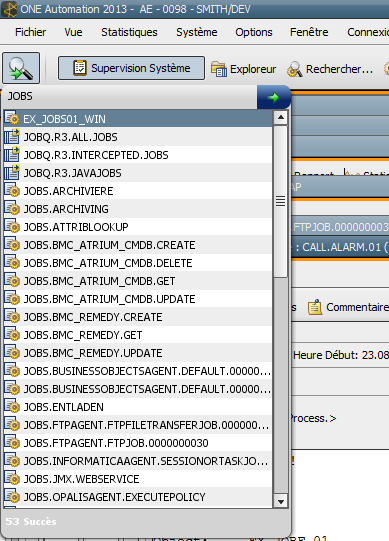Select JOBS.BMC_REMEDY.CREATE in the list
Viewport: 389px width, 541px height.
click(x=138, y=317)
